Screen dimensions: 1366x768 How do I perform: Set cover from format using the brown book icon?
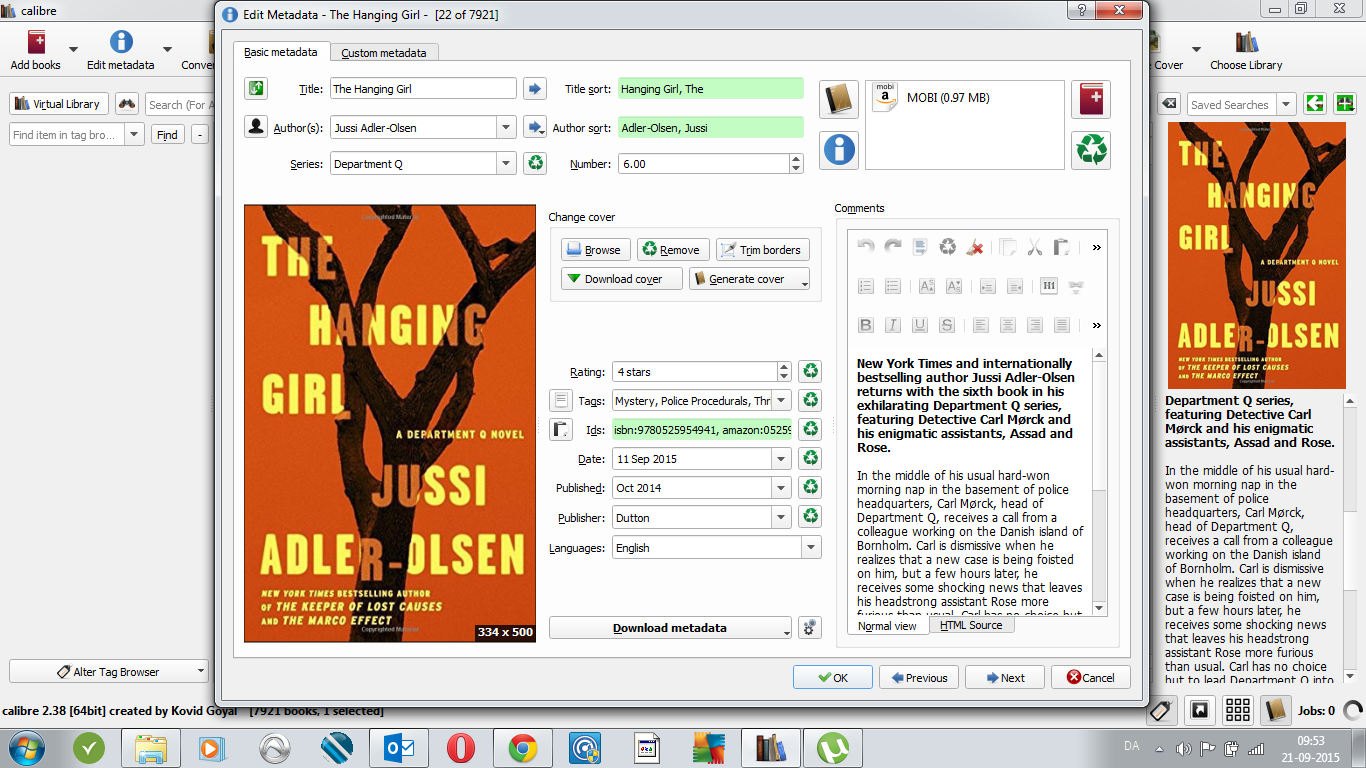[839, 100]
